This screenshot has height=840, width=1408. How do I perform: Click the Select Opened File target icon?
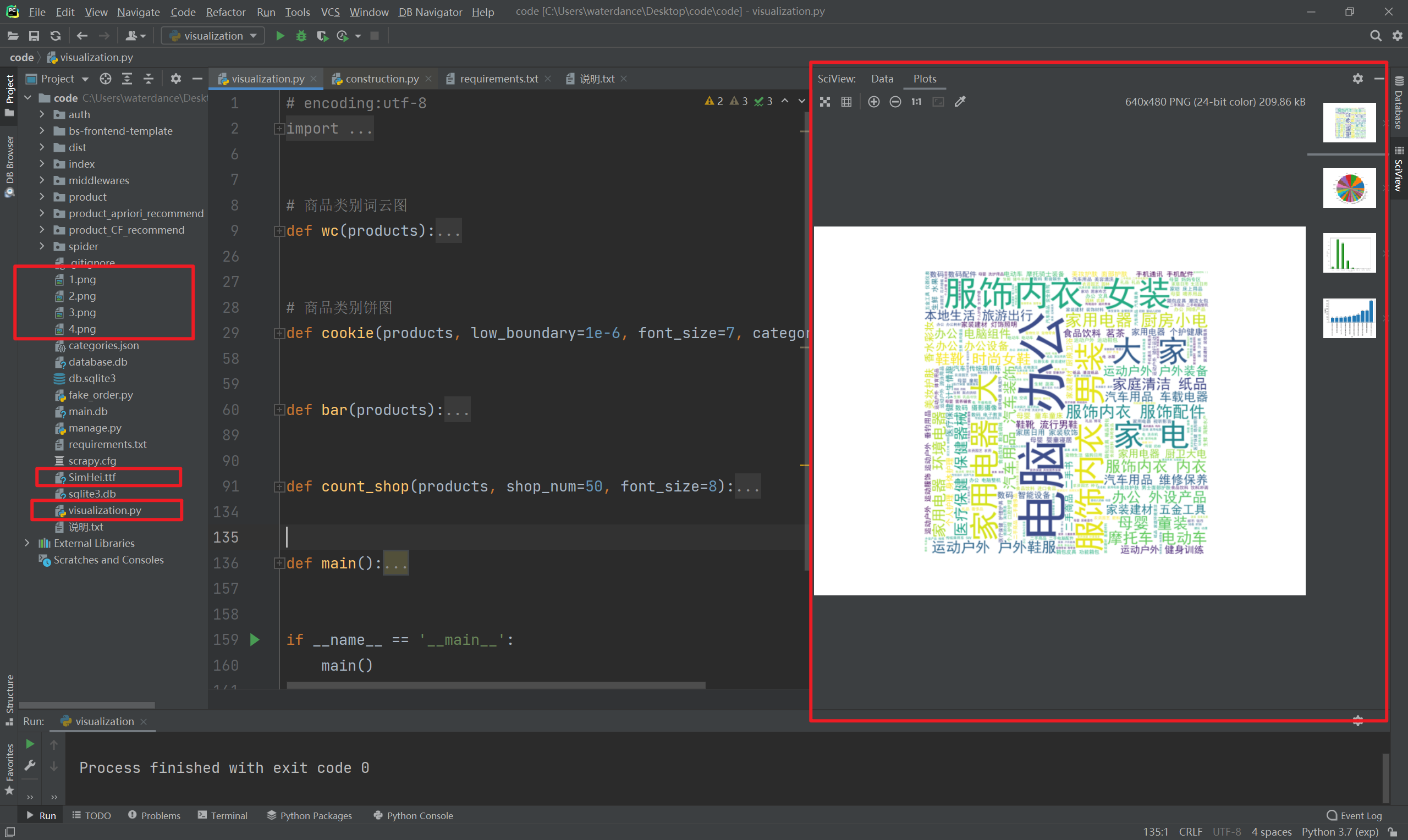(105, 79)
